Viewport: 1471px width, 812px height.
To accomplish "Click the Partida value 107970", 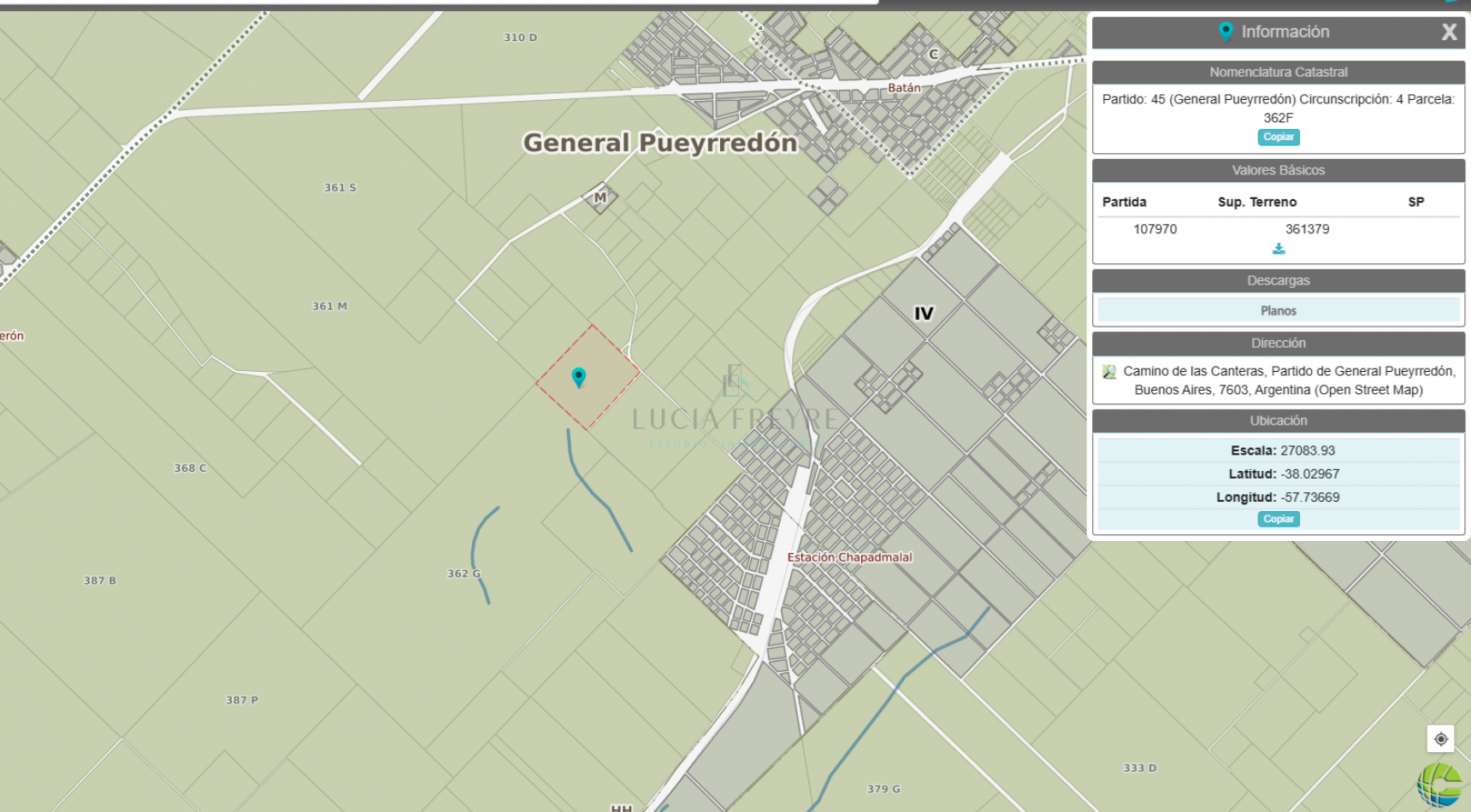I will (x=1155, y=229).
